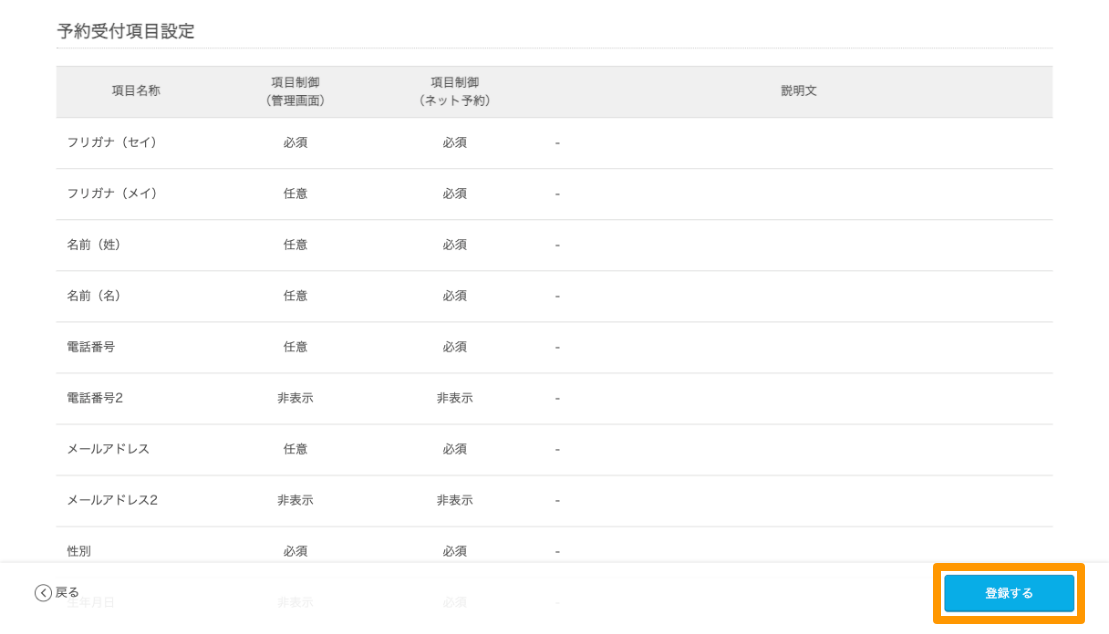The height and width of the screenshot is (634, 1109).
Task: Click the back arrow circle icon
Action: tap(43, 593)
